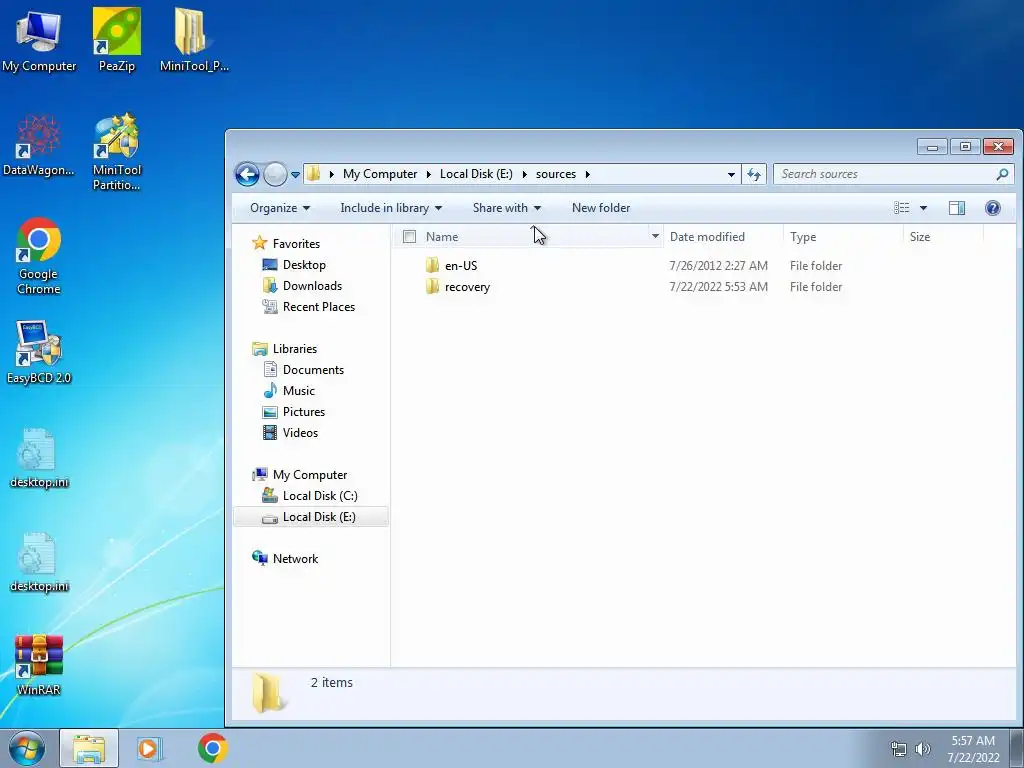Click Windows Explorer taskbar button

[89, 748]
